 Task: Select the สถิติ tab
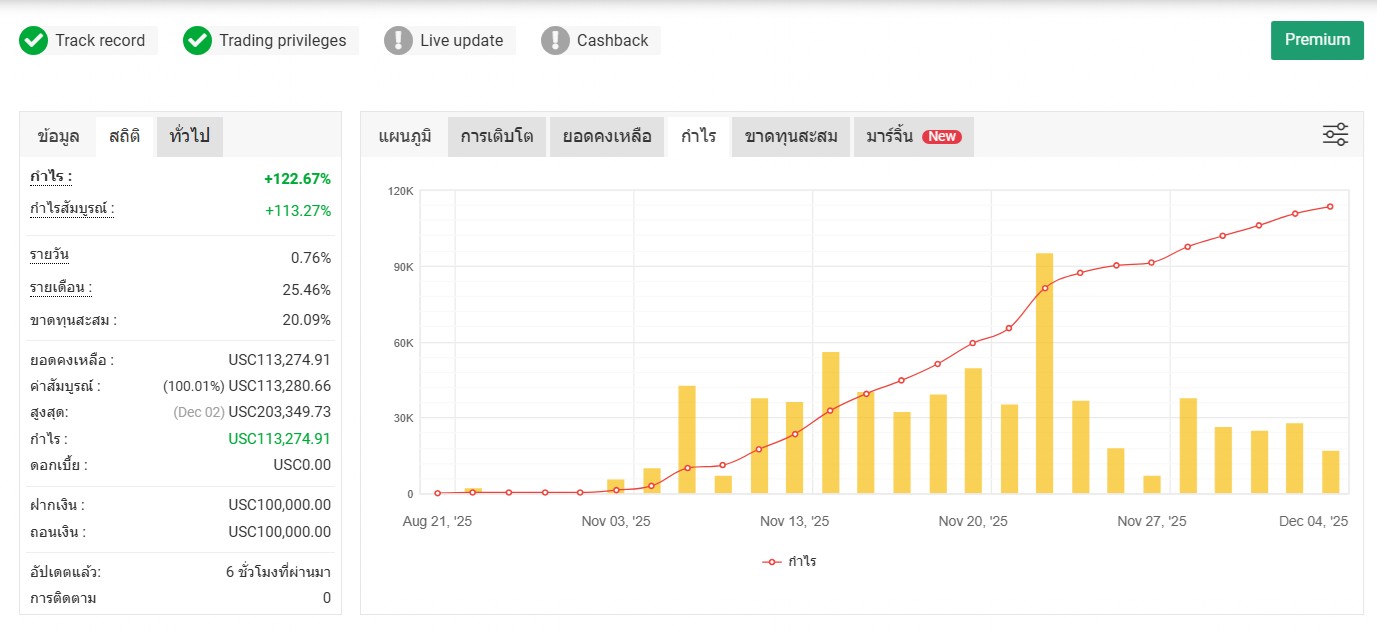pyautogui.click(x=125, y=137)
